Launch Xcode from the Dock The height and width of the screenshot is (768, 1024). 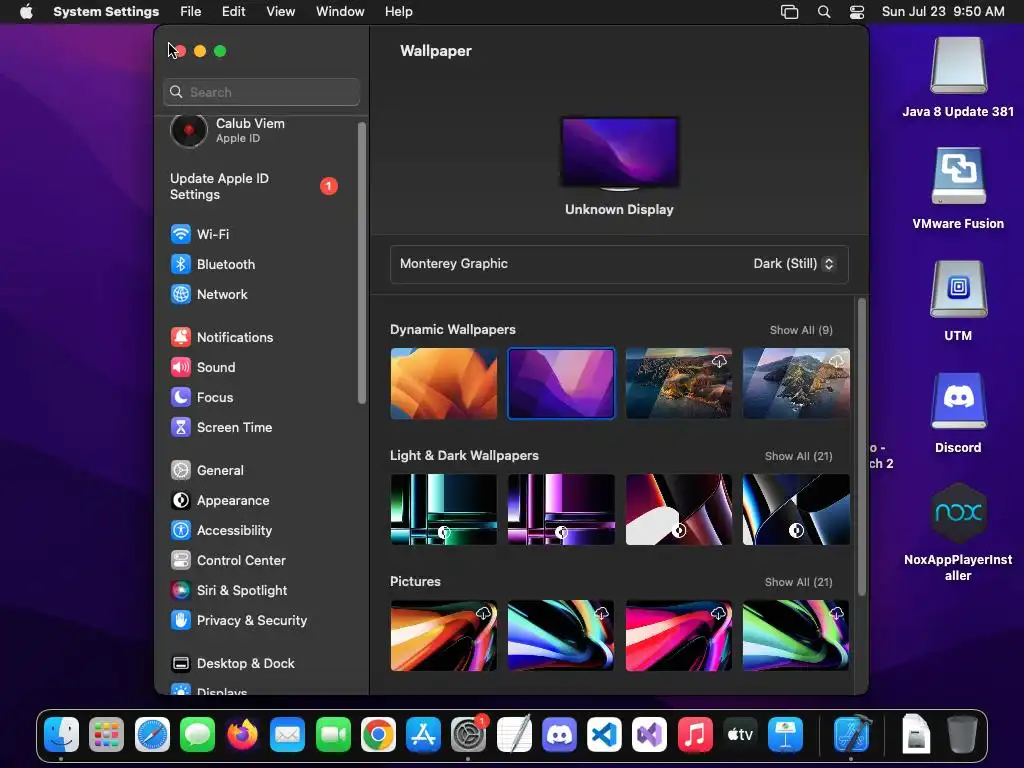tap(852, 735)
